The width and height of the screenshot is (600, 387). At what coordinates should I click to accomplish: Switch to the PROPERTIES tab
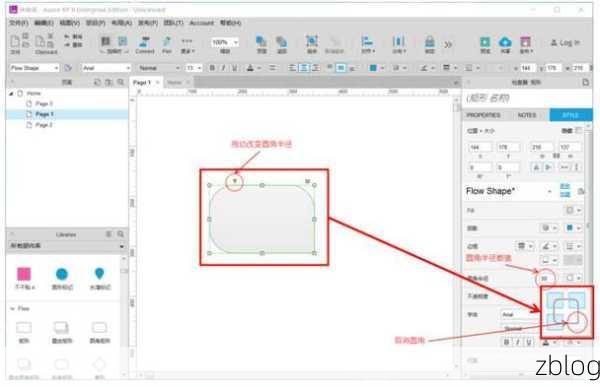point(483,115)
